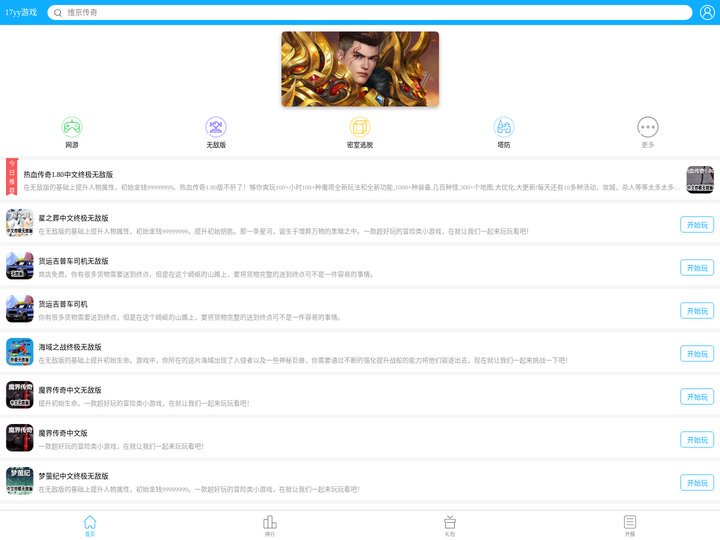Open the 网游 gamepad category
Image resolution: width=720 pixels, height=540 pixels.
(x=72, y=127)
